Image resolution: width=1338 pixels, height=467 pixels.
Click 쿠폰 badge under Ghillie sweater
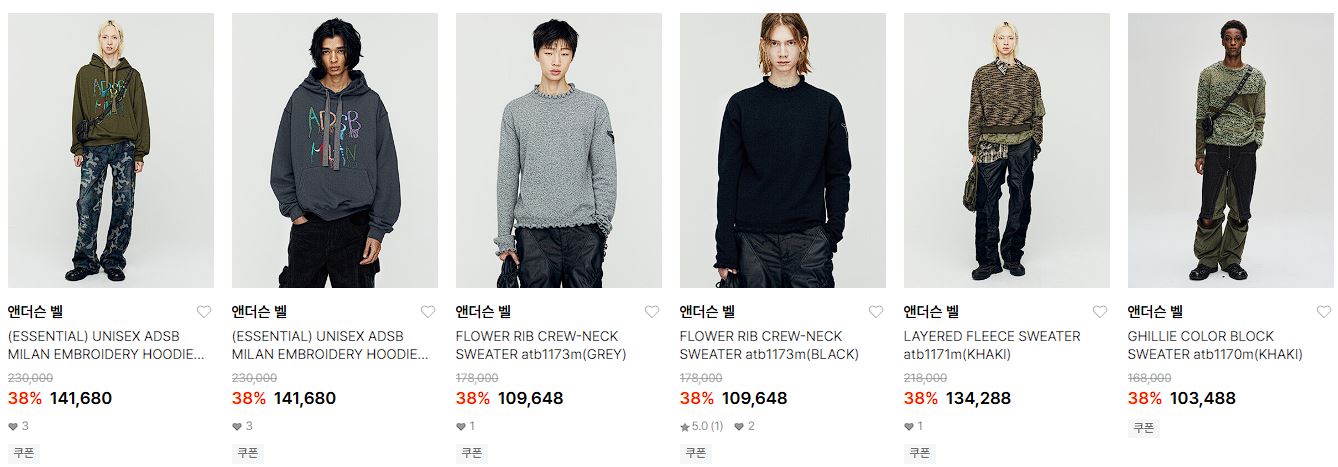click(x=1144, y=428)
